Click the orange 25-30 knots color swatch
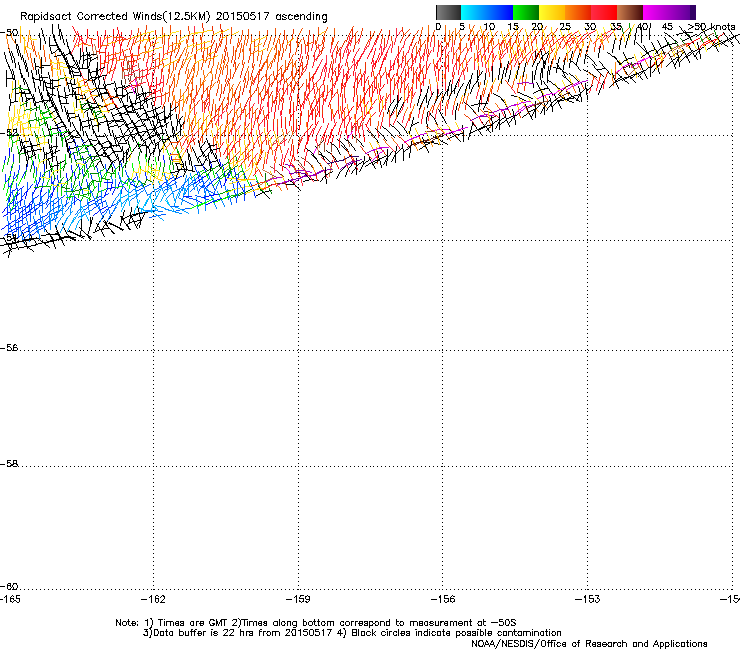 (578, 12)
